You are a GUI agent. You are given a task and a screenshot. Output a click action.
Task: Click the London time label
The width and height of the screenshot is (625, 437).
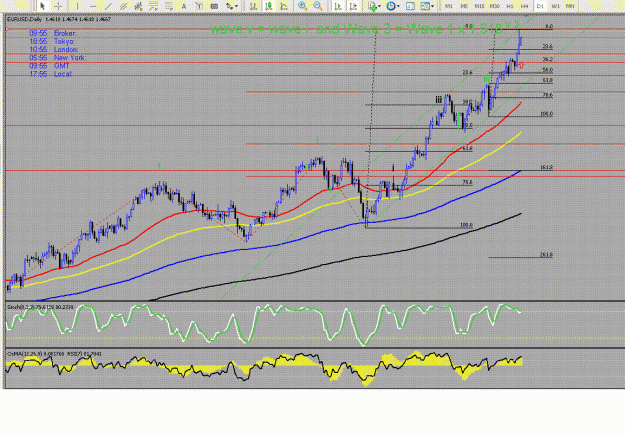pyautogui.click(x=66, y=49)
